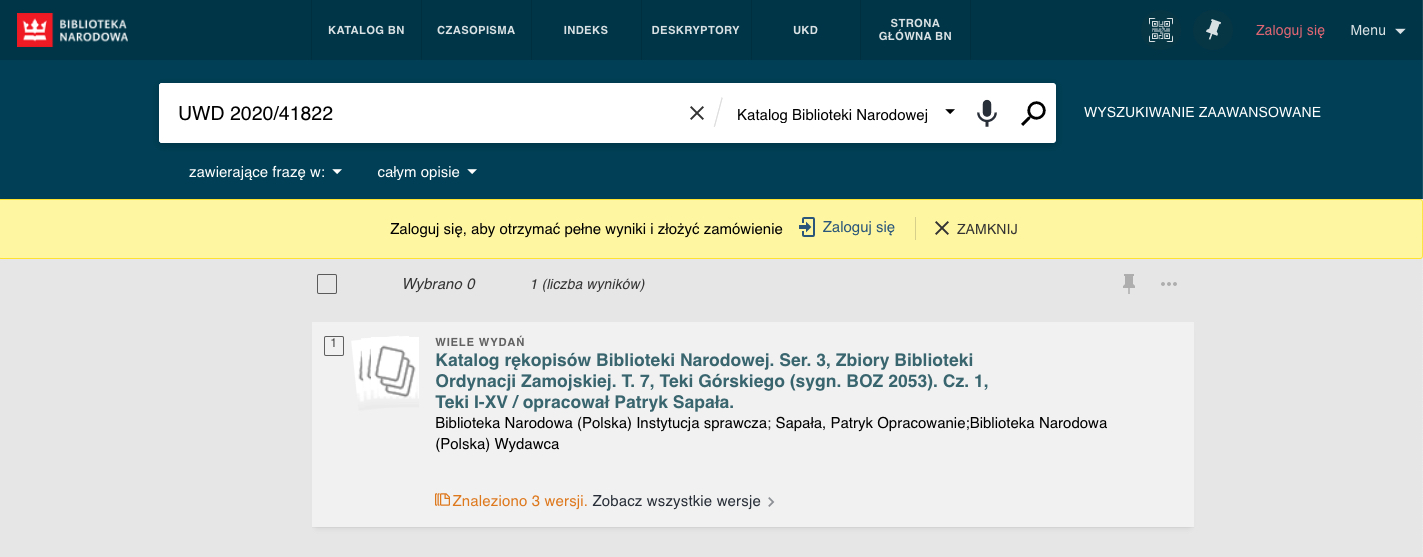Pin results using pushpin above list

click(x=1129, y=284)
